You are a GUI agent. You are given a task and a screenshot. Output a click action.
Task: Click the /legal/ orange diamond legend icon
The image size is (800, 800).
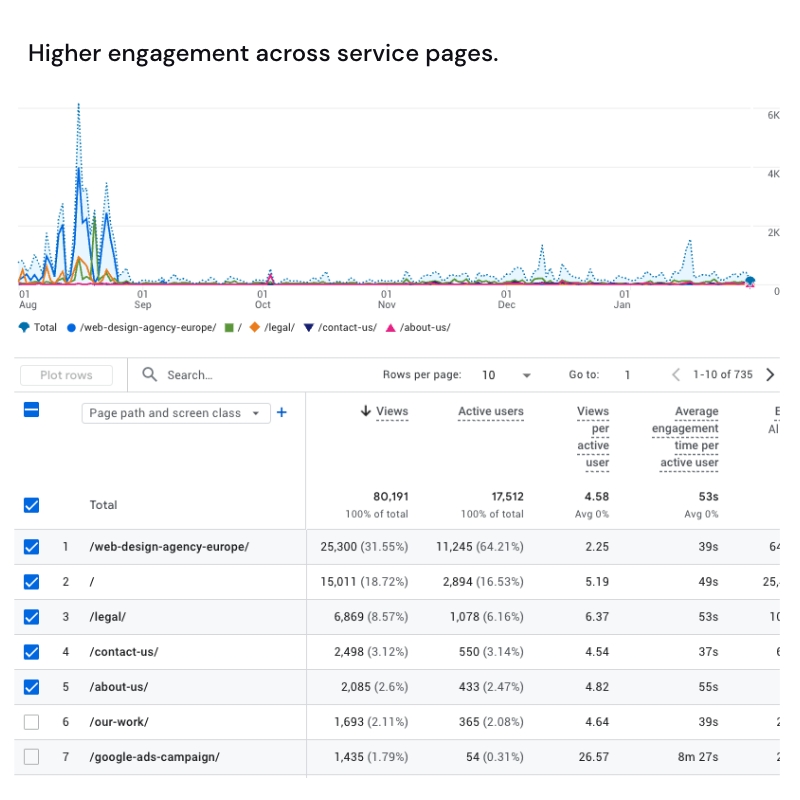pyautogui.click(x=255, y=327)
